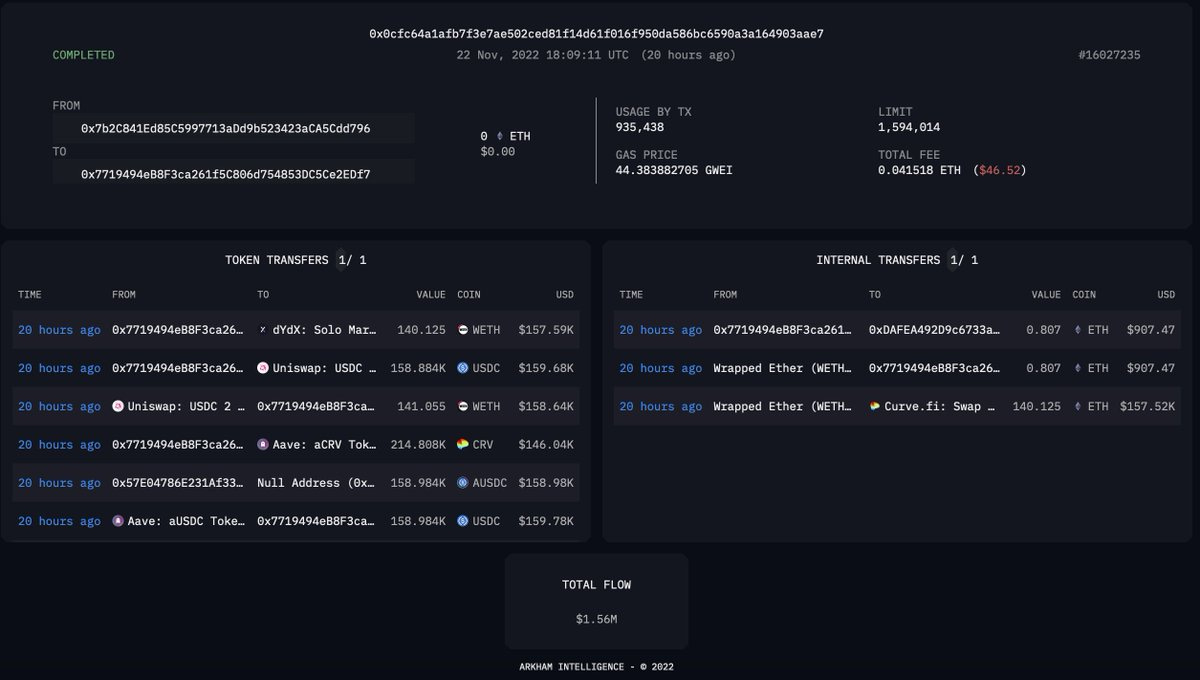
Task: Click the Curve.fi icon in internal transfers
Action: point(876,406)
